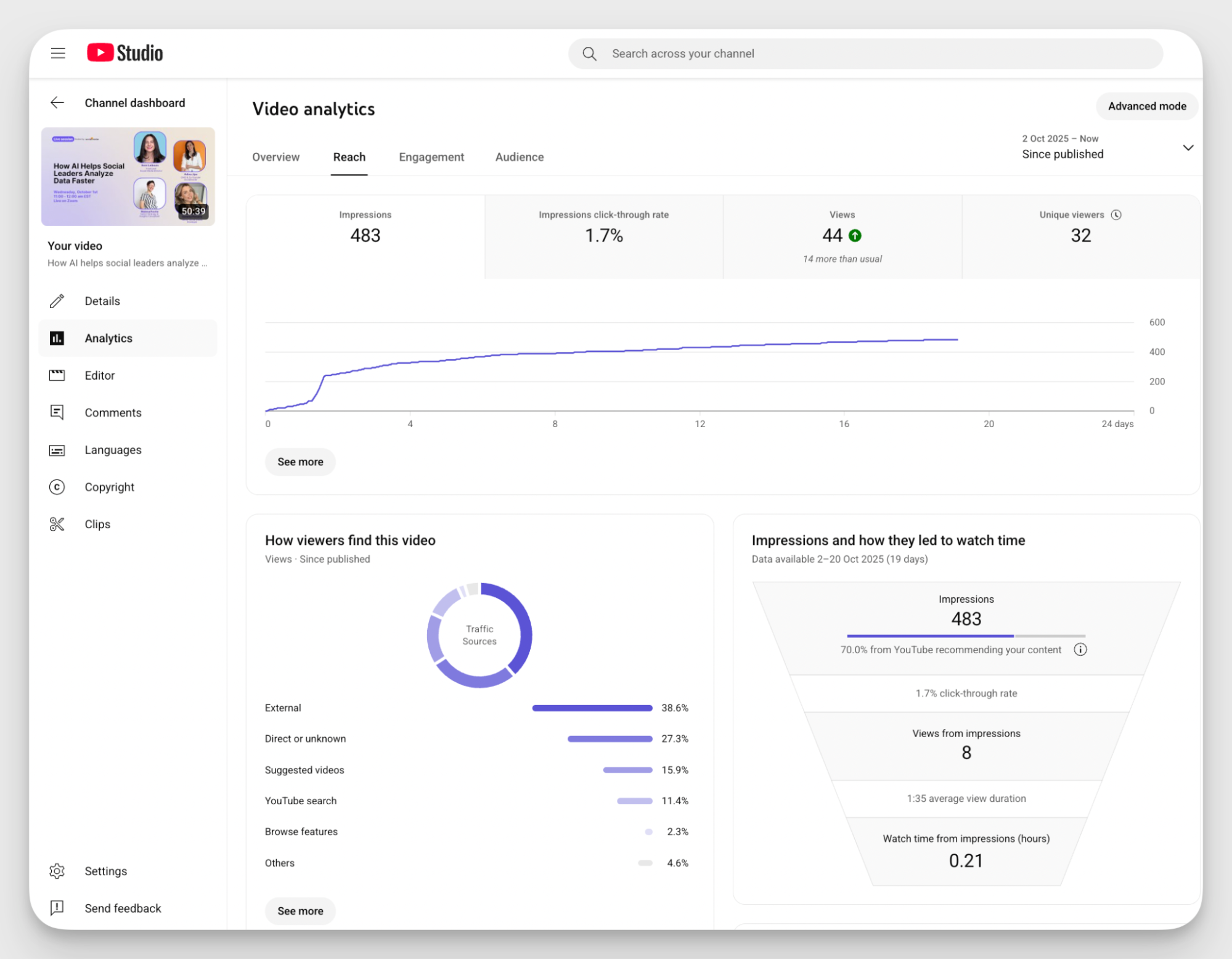The width and height of the screenshot is (1232, 959).
Task: Click the Send feedback icon
Action: [57, 908]
